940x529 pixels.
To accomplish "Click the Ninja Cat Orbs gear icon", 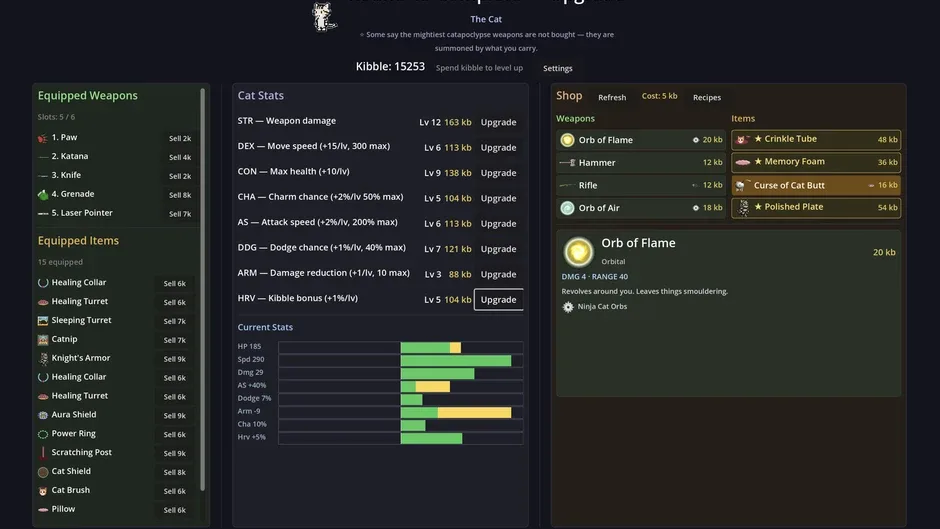I will pyautogui.click(x=568, y=307).
